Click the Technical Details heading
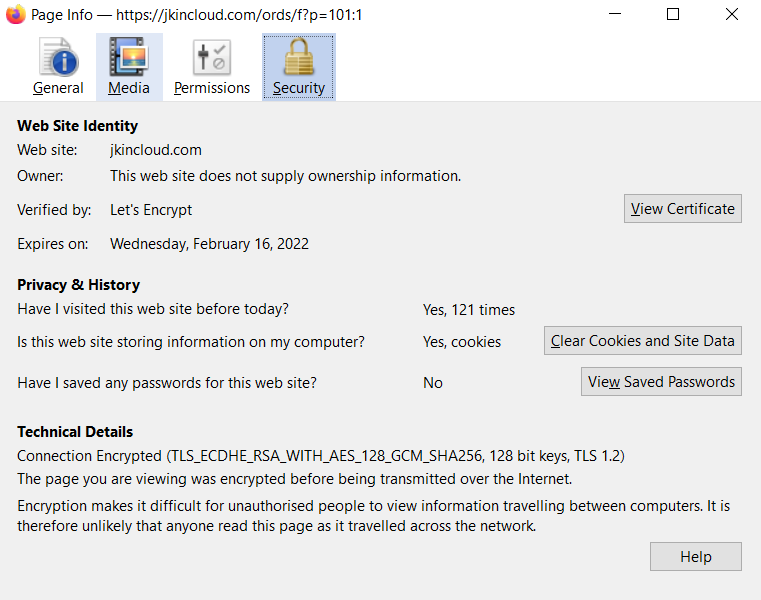 pyautogui.click(x=75, y=432)
